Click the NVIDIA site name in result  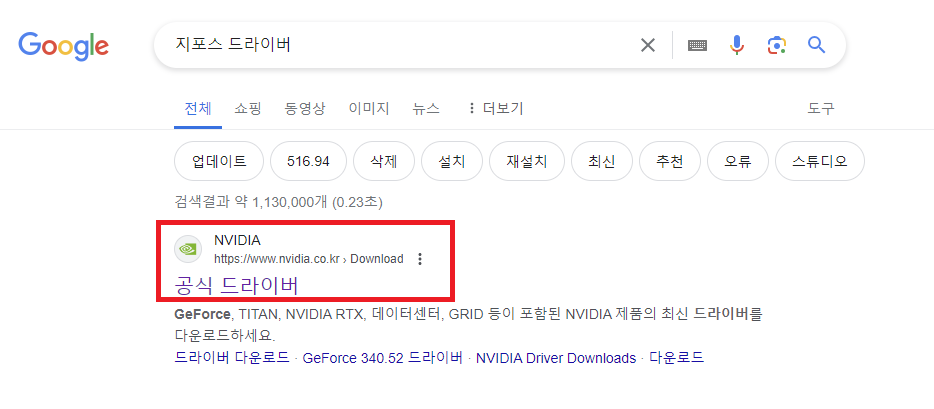[x=237, y=241]
